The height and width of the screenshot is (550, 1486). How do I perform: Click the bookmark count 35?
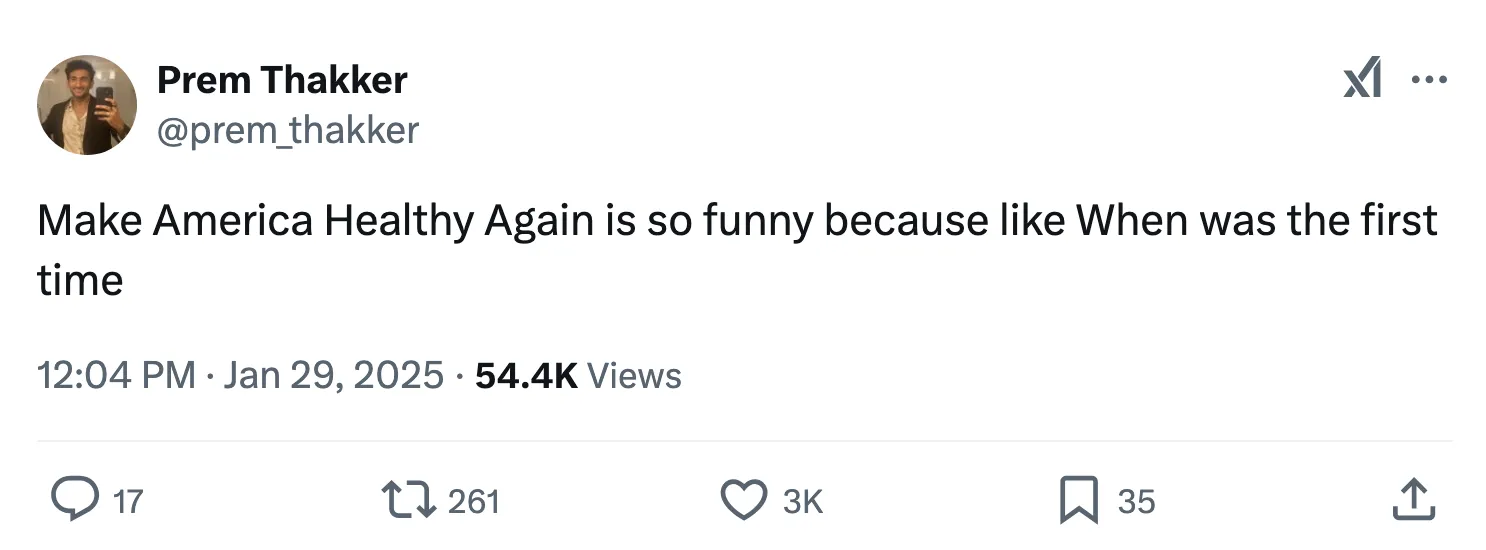click(x=1136, y=501)
